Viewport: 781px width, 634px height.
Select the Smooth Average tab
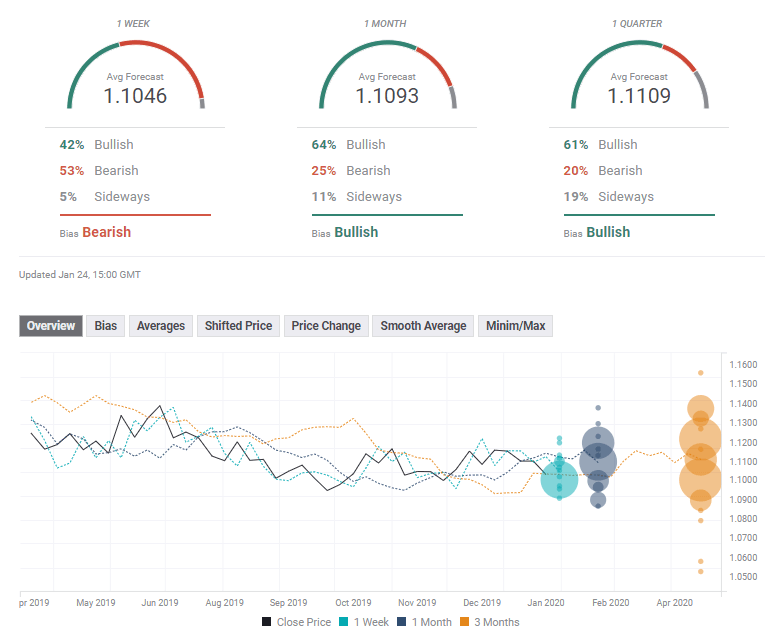point(423,326)
